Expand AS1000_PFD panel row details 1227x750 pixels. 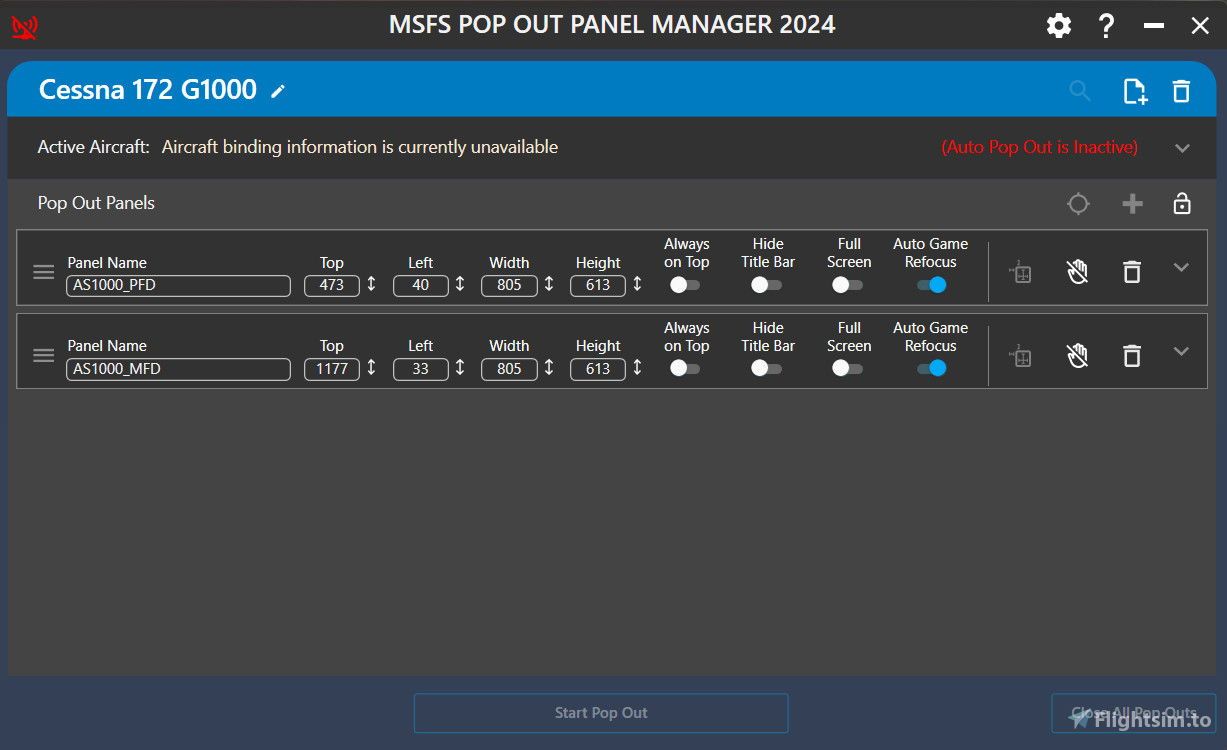[x=1181, y=268]
